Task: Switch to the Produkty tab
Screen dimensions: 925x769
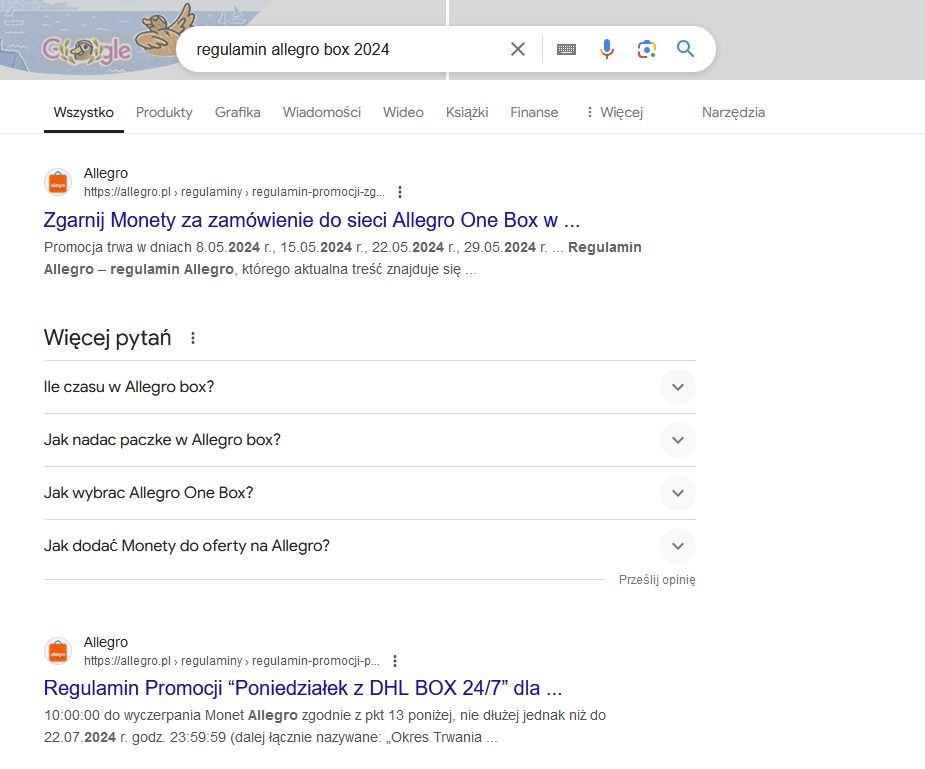Action: click(x=164, y=112)
